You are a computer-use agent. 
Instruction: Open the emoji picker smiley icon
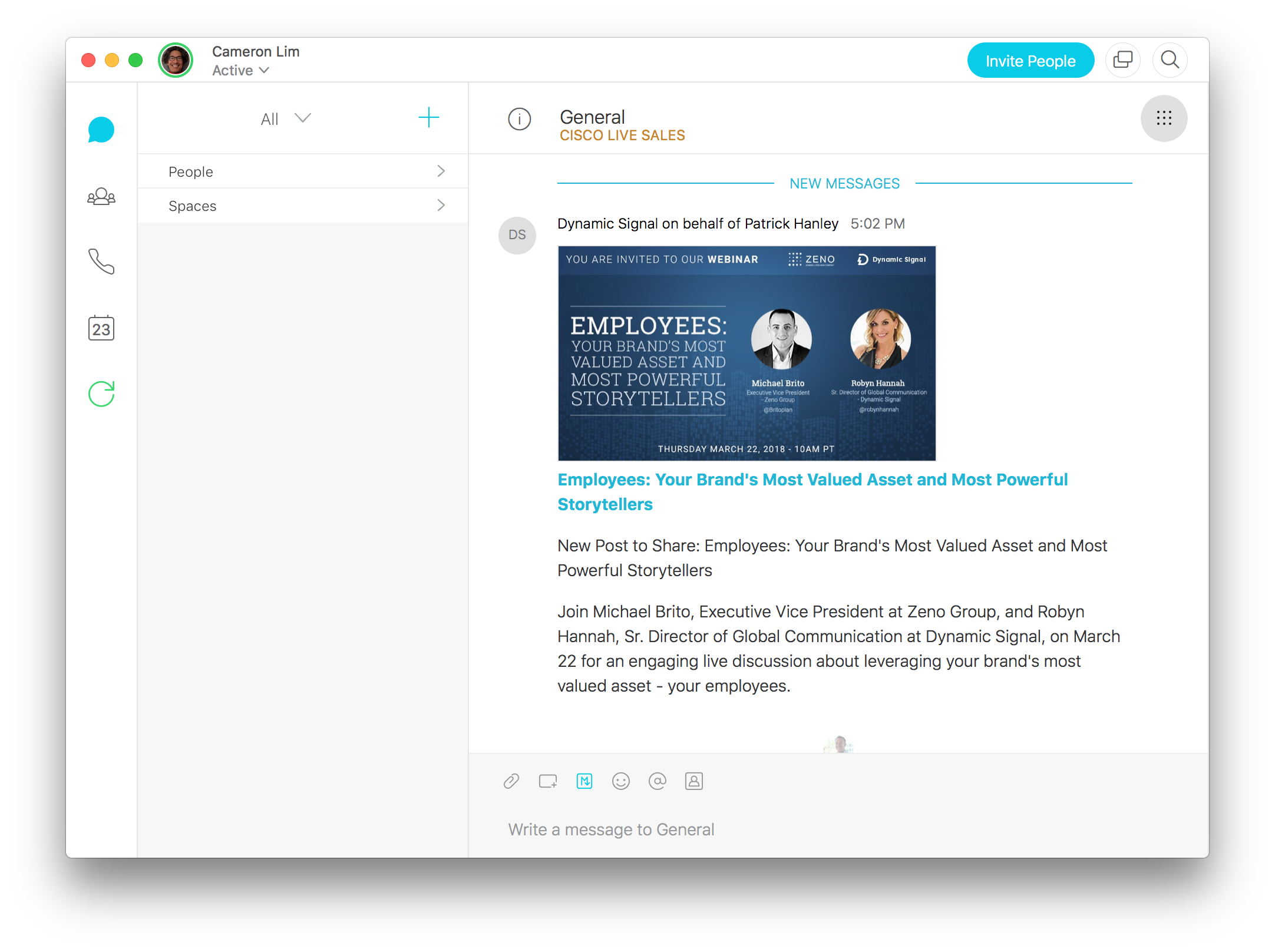620,781
